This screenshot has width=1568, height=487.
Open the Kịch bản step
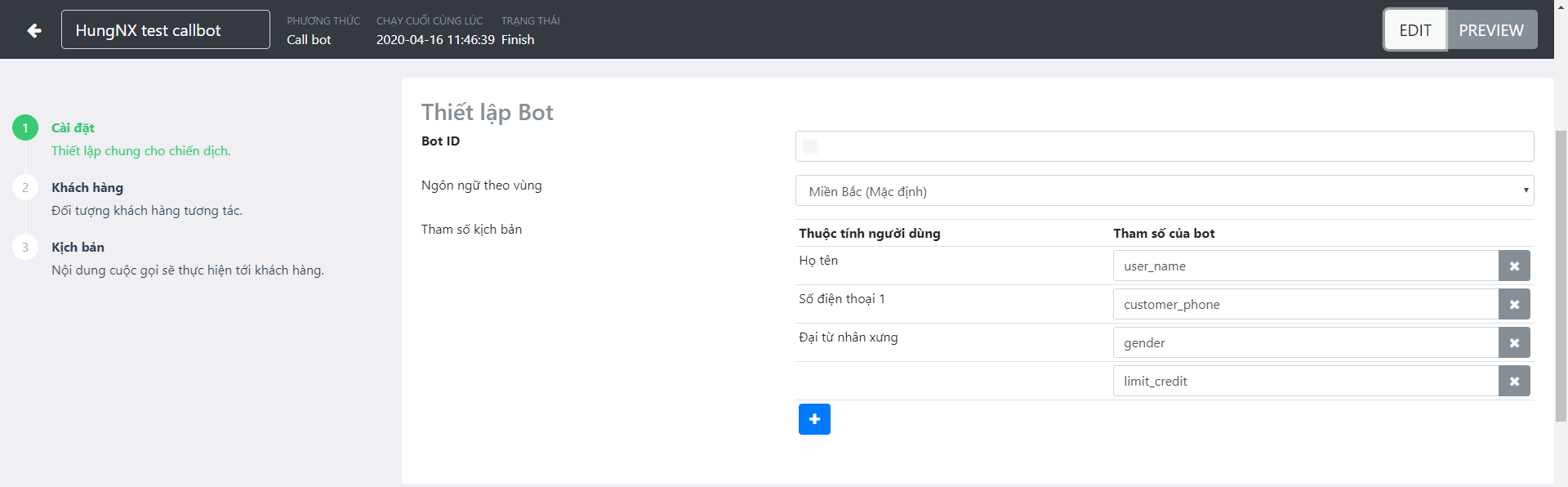point(78,247)
